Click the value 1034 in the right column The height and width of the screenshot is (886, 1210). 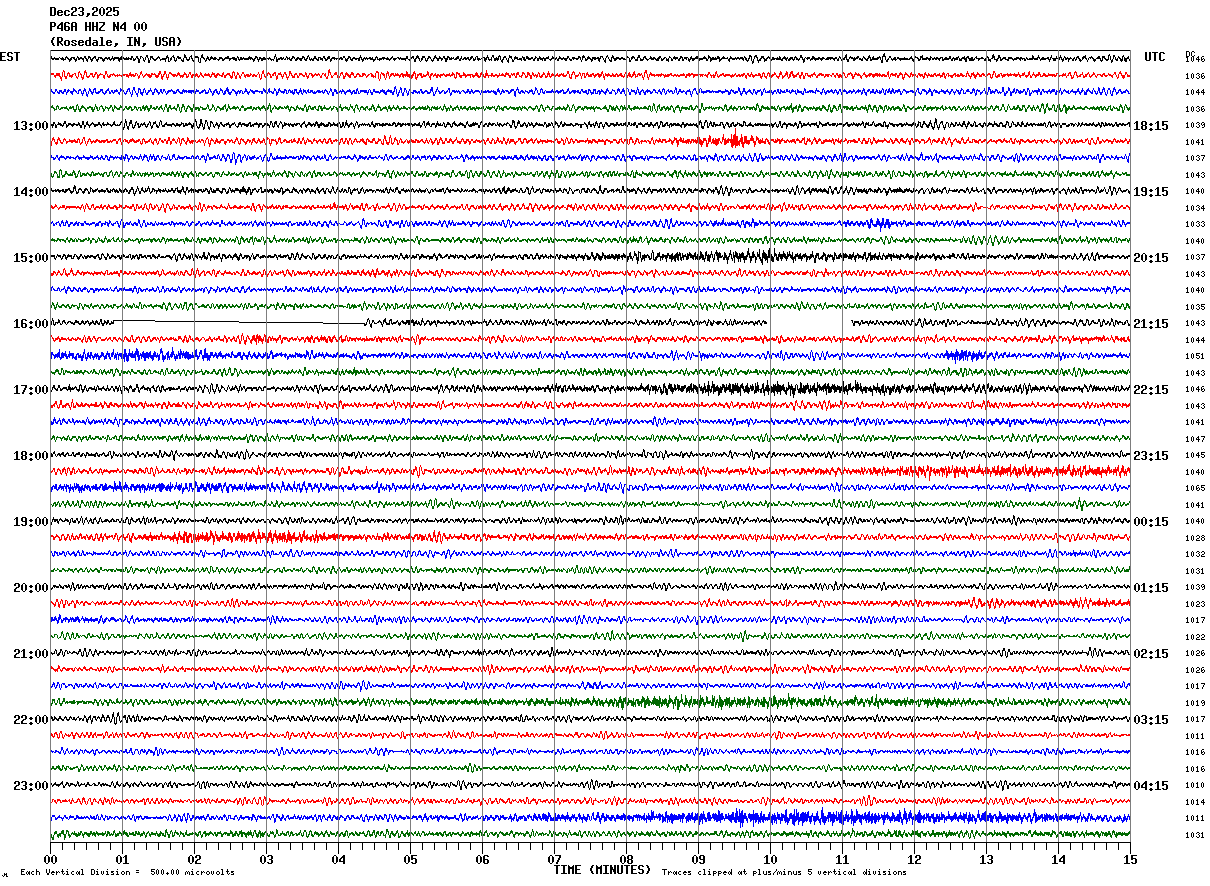point(1195,208)
